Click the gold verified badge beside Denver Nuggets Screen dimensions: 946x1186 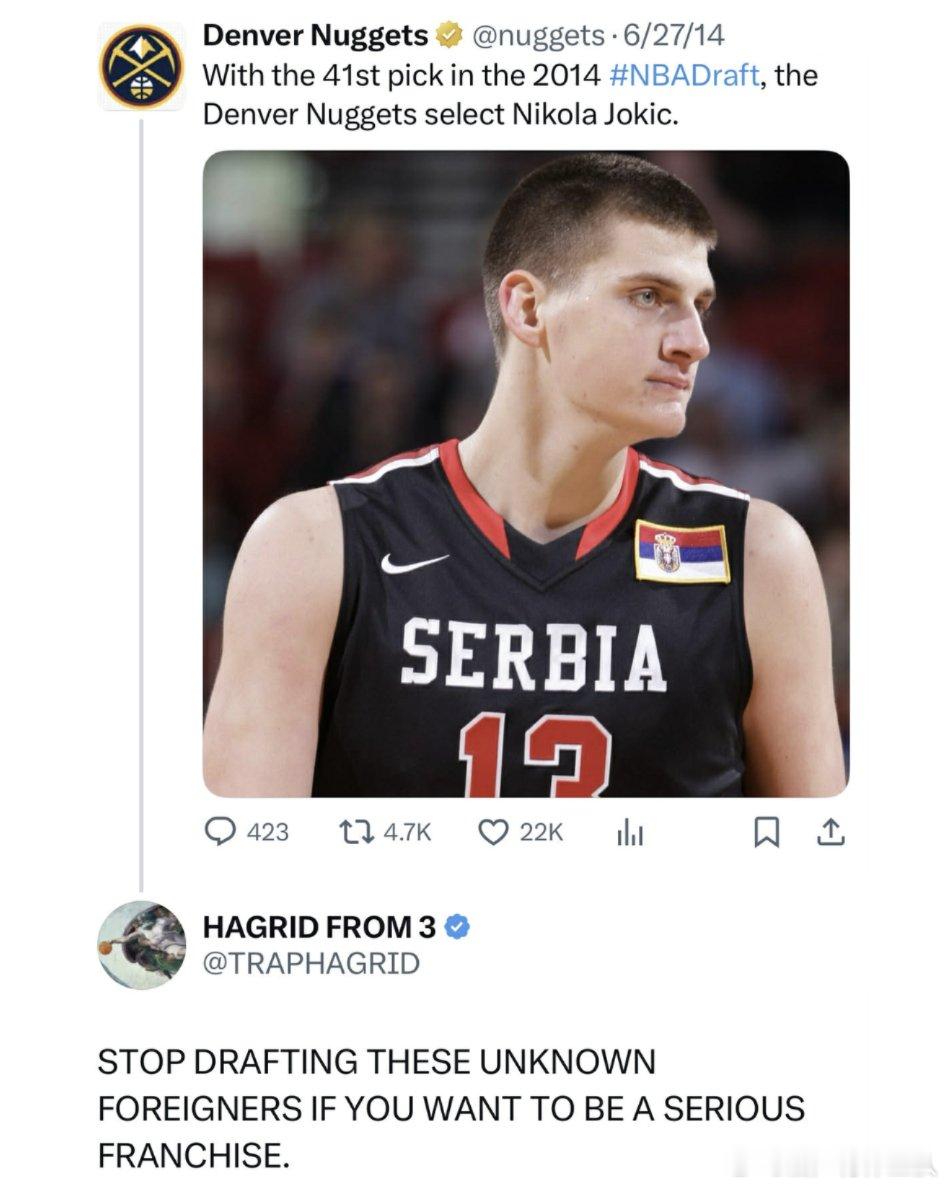point(448,37)
